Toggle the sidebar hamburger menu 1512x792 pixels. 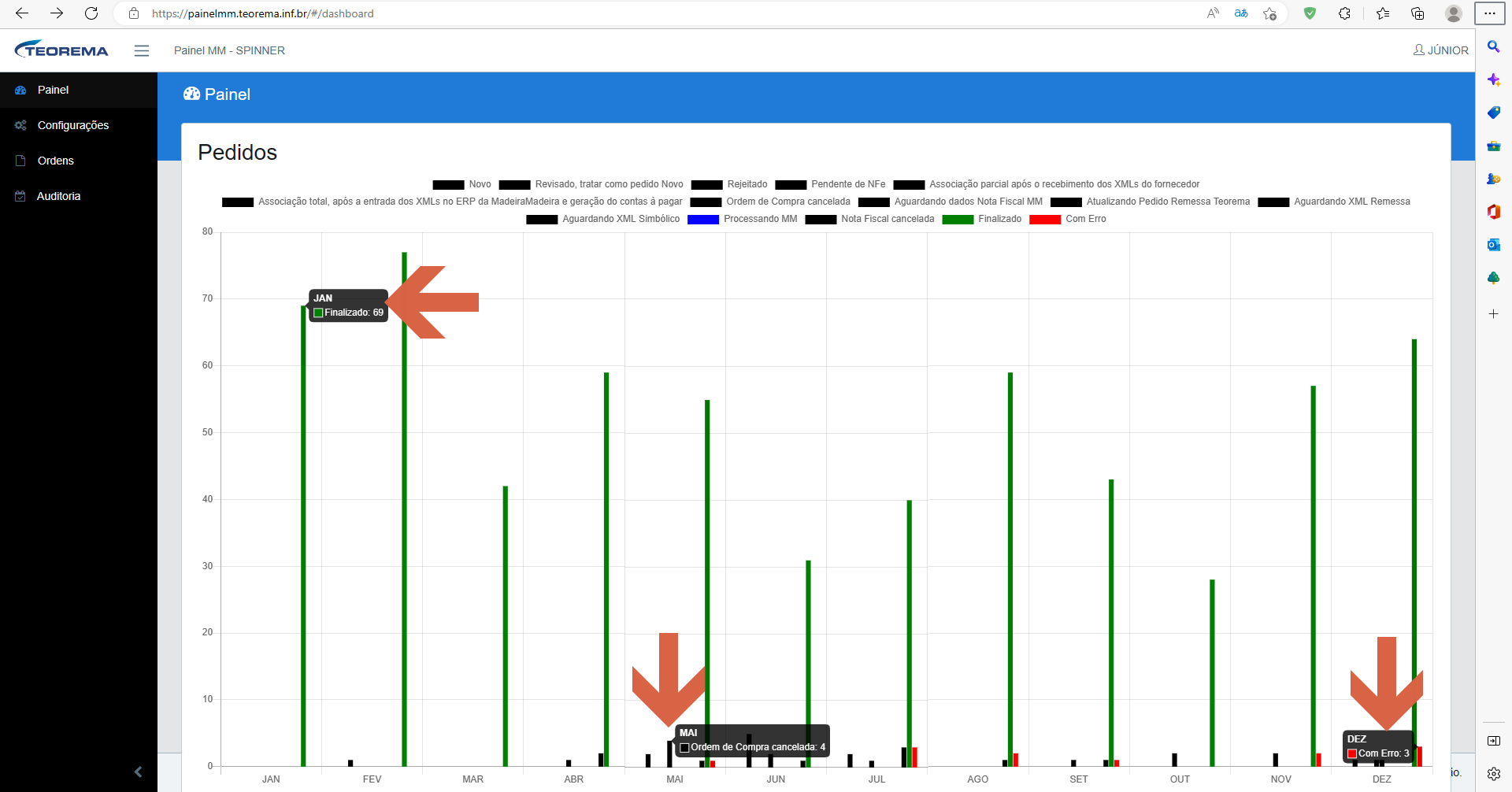pos(142,50)
